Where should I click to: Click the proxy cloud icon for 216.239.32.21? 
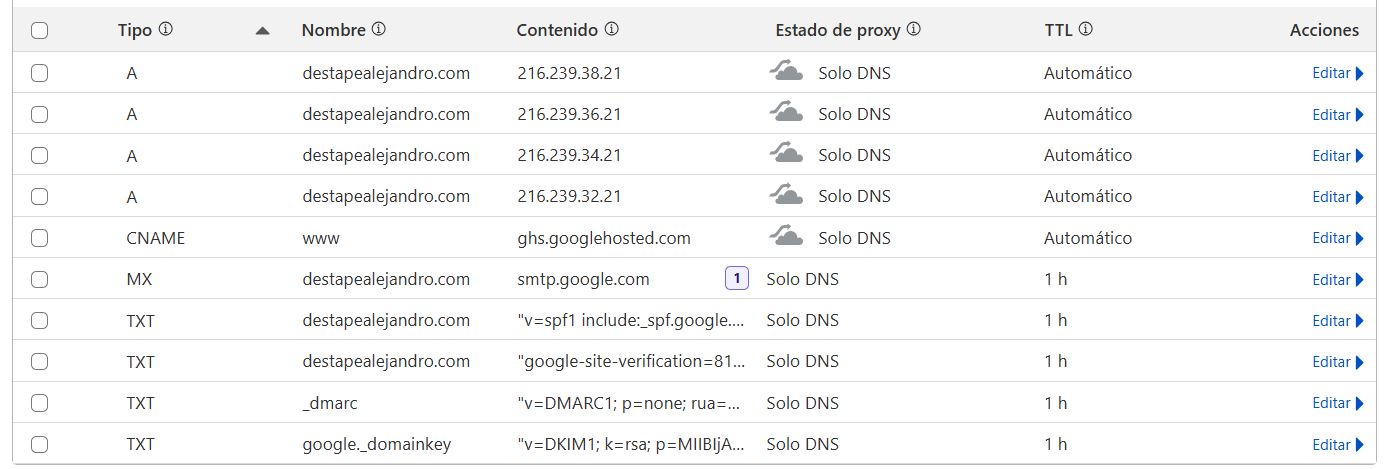[x=786, y=195]
